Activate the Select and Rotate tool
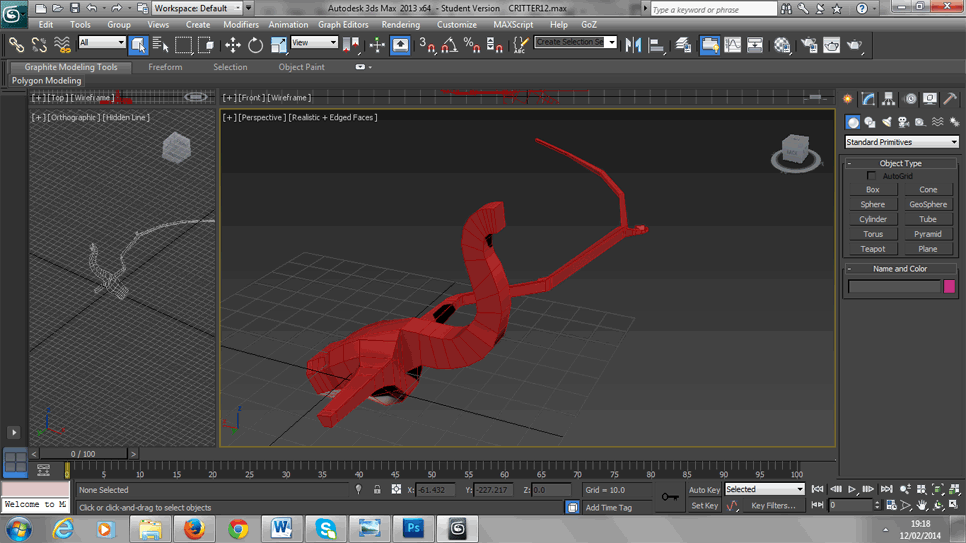 coord(255,45)
